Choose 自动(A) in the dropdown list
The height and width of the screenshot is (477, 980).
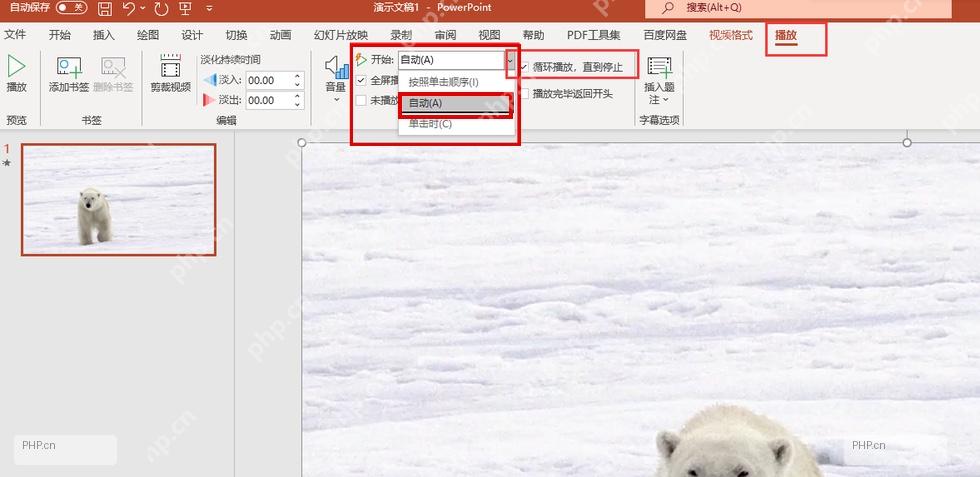tap(456, 103)
